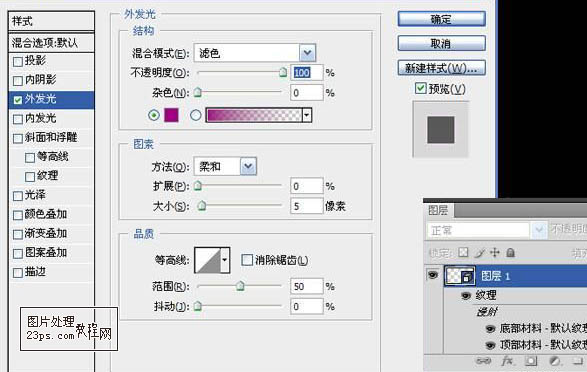Select the 图层 1 layer name
This screenshot has height=372, width=587.
click(495, 276)
